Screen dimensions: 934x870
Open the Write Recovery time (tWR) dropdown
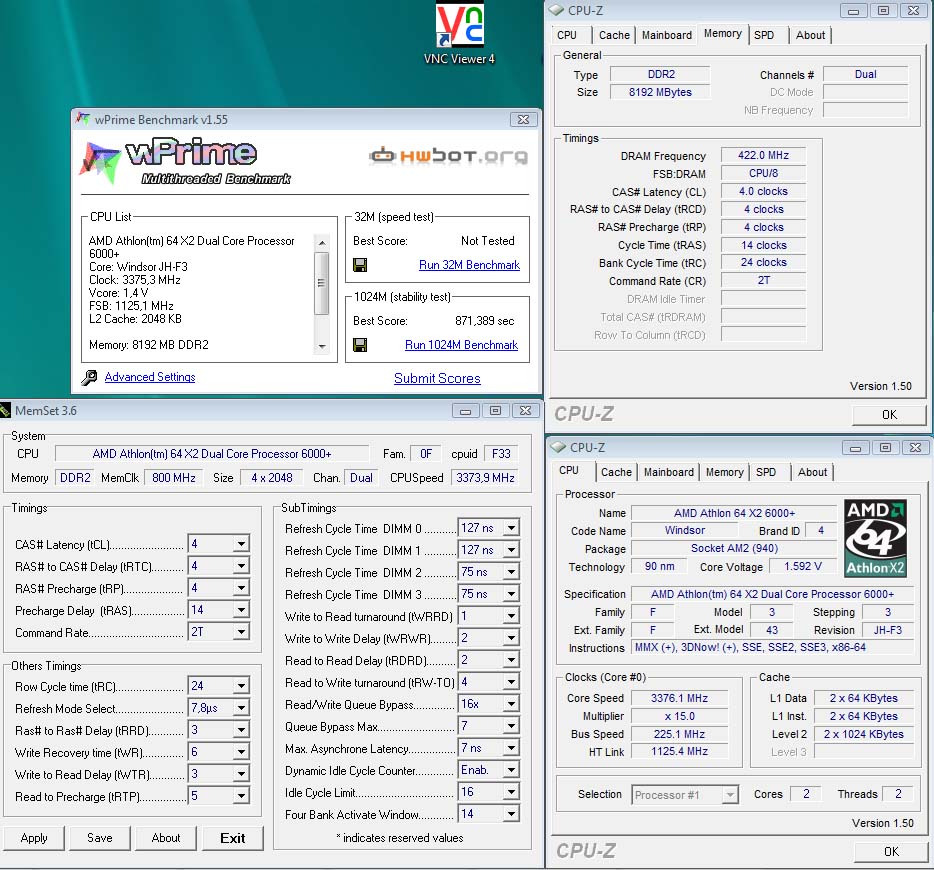tap(241, 752)
